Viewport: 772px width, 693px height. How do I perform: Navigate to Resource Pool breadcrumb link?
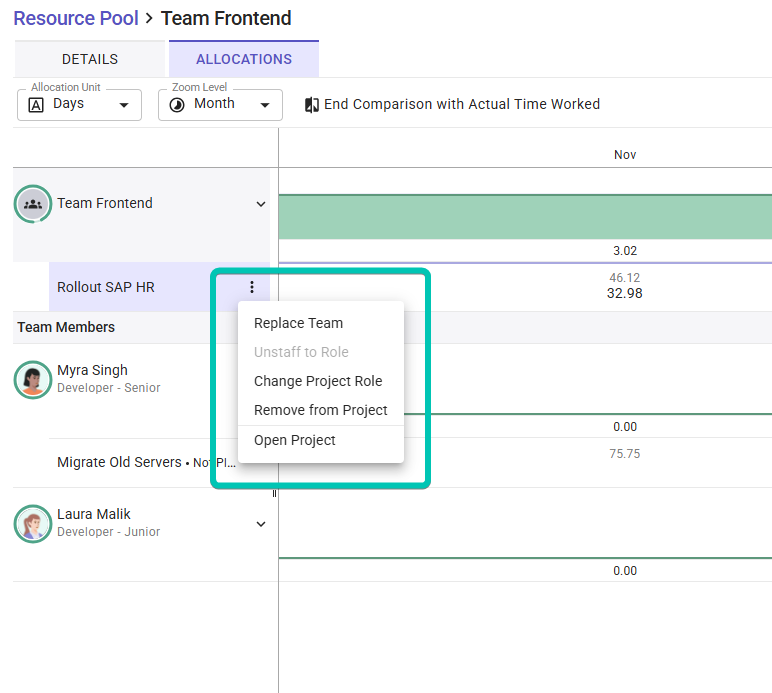click(x=76, y=18)
